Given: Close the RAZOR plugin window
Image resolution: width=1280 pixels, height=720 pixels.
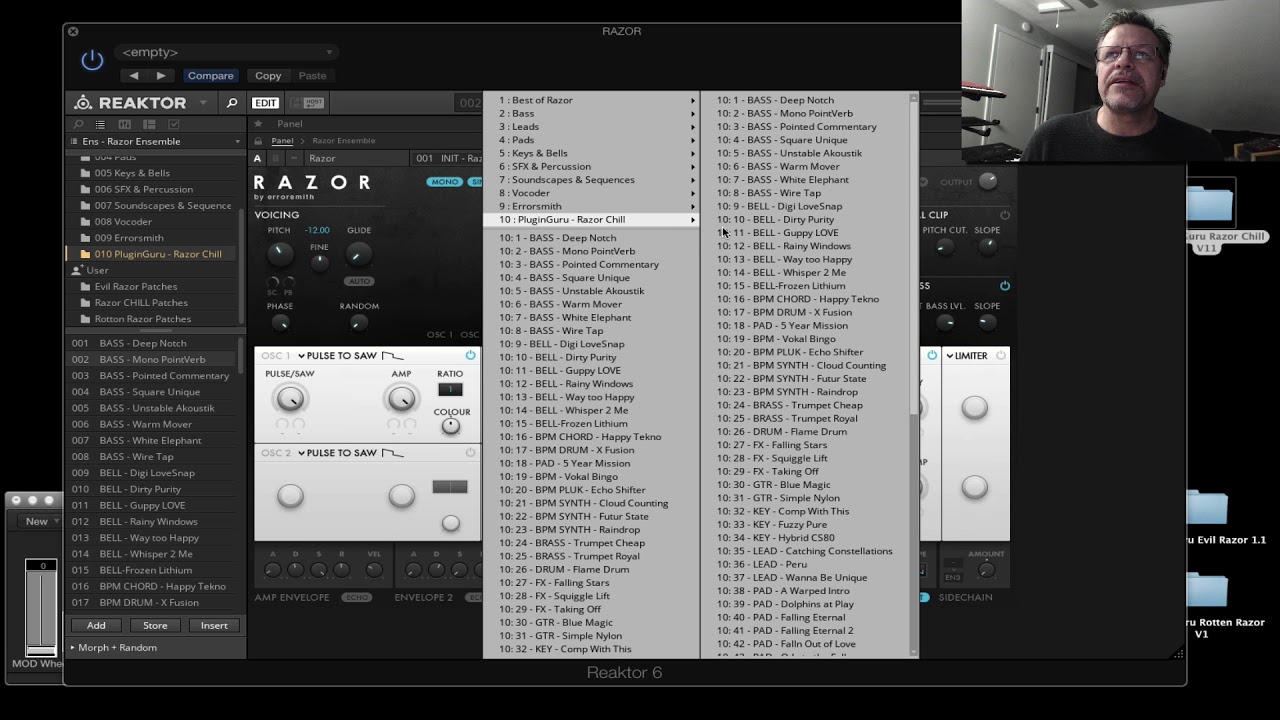Looking at the screenshot, I should coord(73,32).
